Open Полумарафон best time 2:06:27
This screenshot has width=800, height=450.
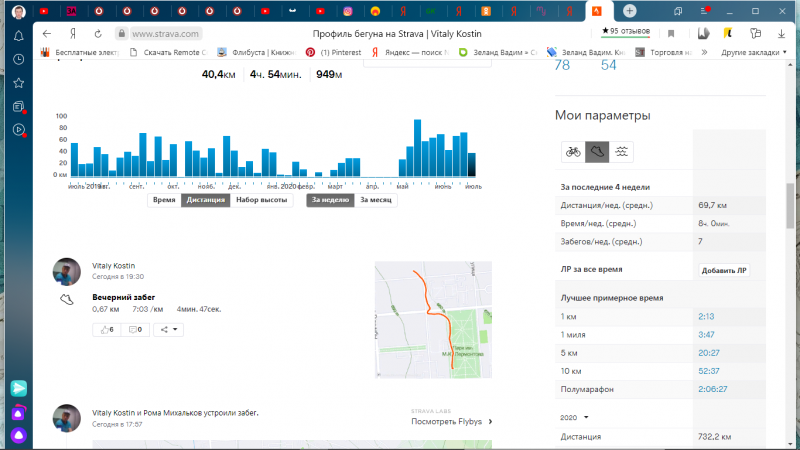[x=713, y=389]
